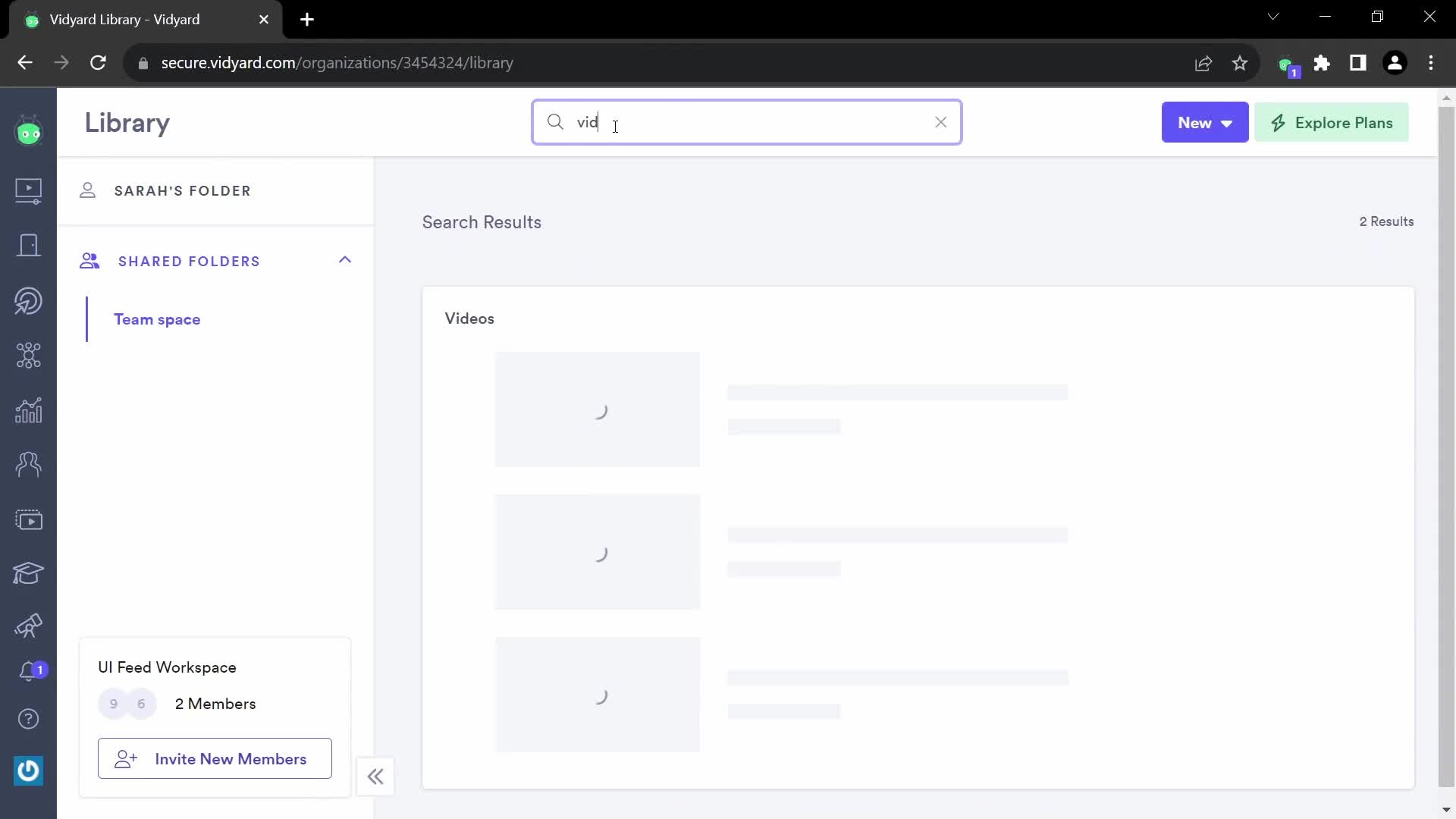
Task: Open the analytics bar chart icon
Action: 29,410
